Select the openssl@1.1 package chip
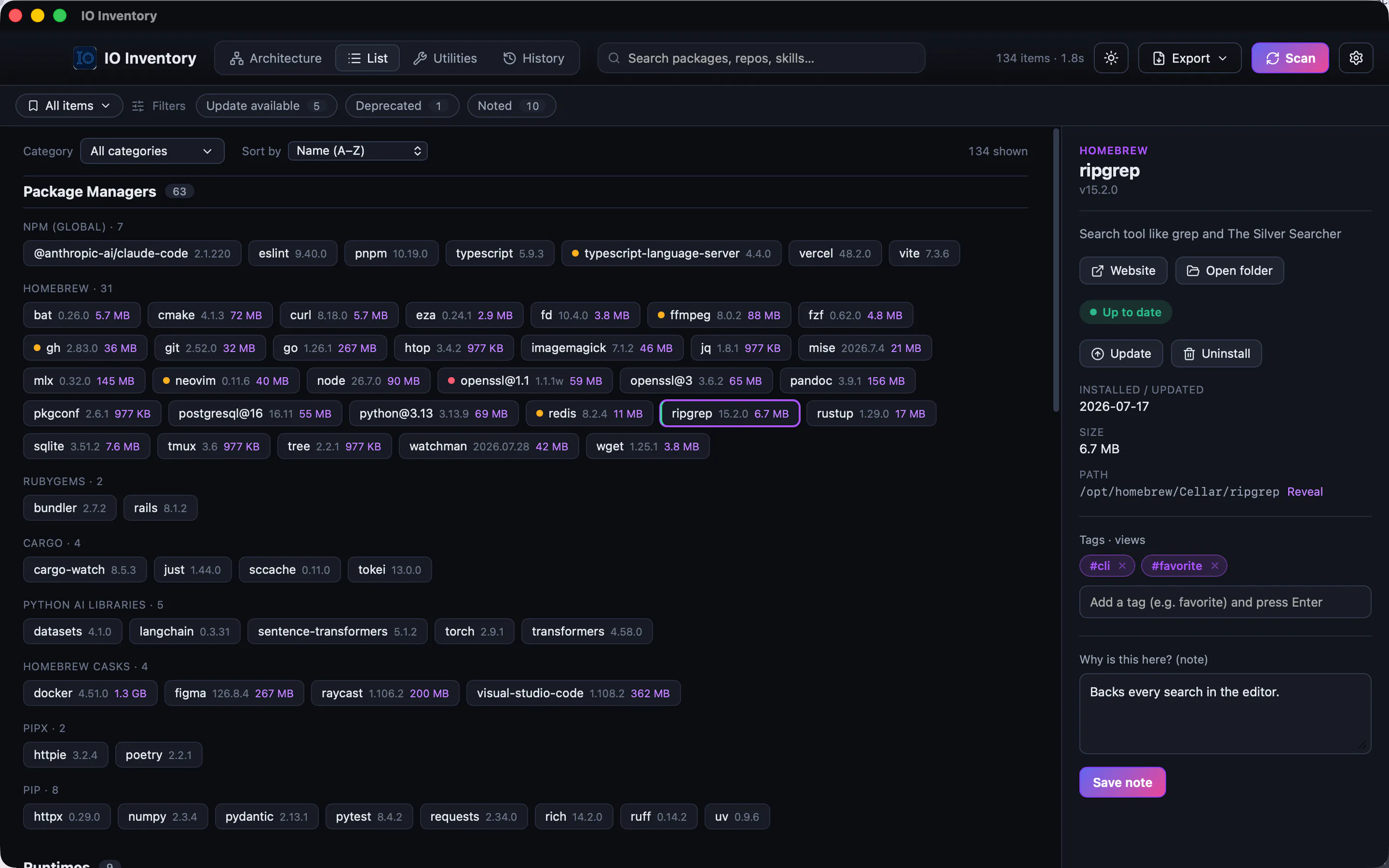 [525, 380]
